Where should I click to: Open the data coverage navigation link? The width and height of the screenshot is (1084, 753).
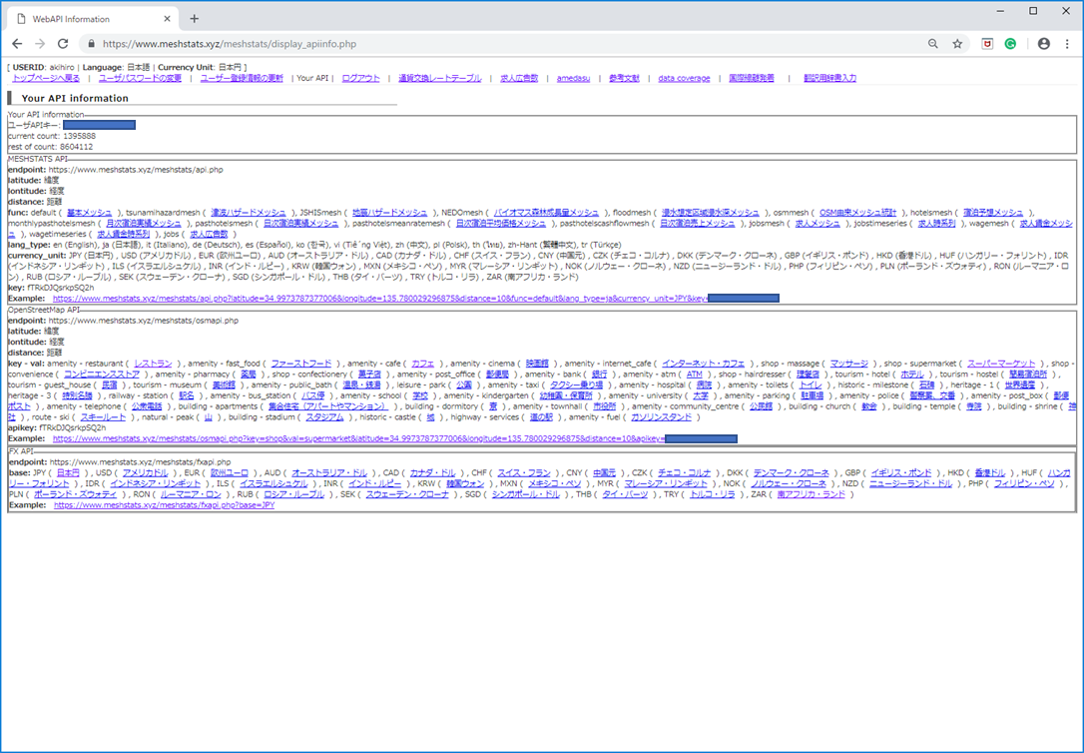pyautogui.click(x=684, y=78)
